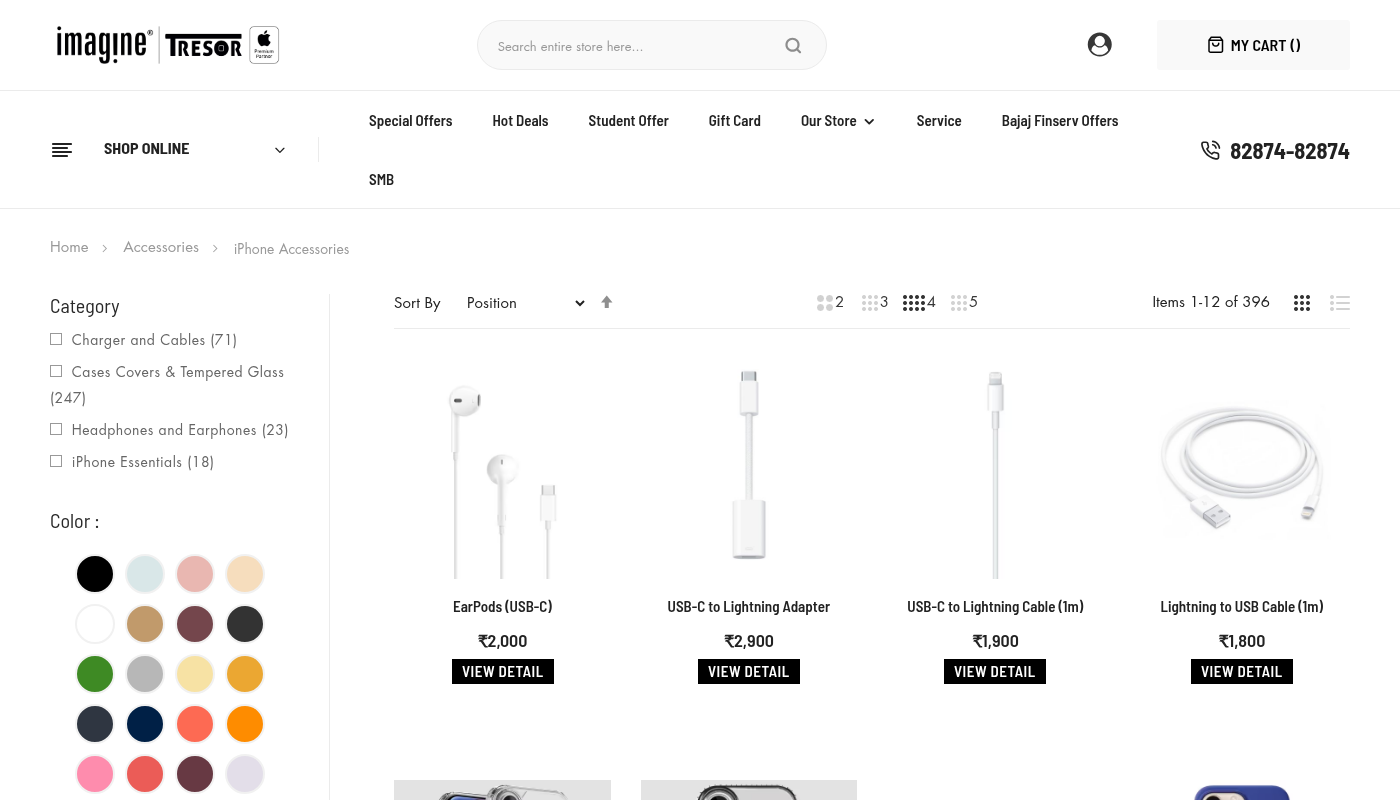
Task: Toggle ascending sort direction arrow
Action: tap(607, 302)
